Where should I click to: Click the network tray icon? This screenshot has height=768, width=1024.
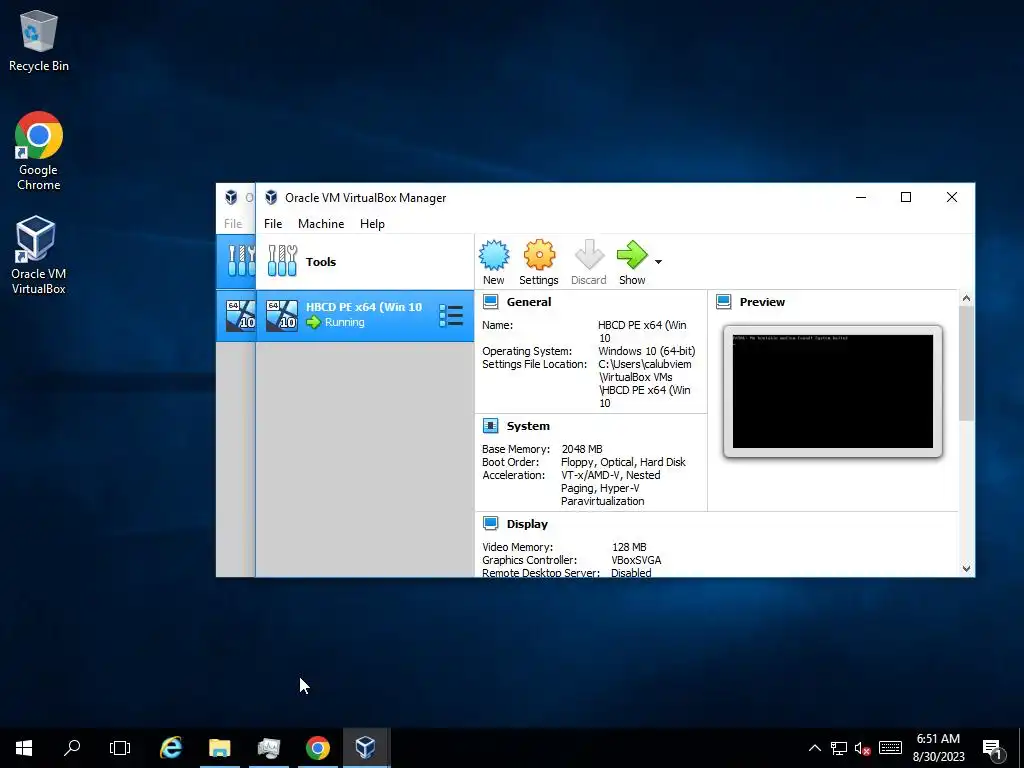(839, 748)
